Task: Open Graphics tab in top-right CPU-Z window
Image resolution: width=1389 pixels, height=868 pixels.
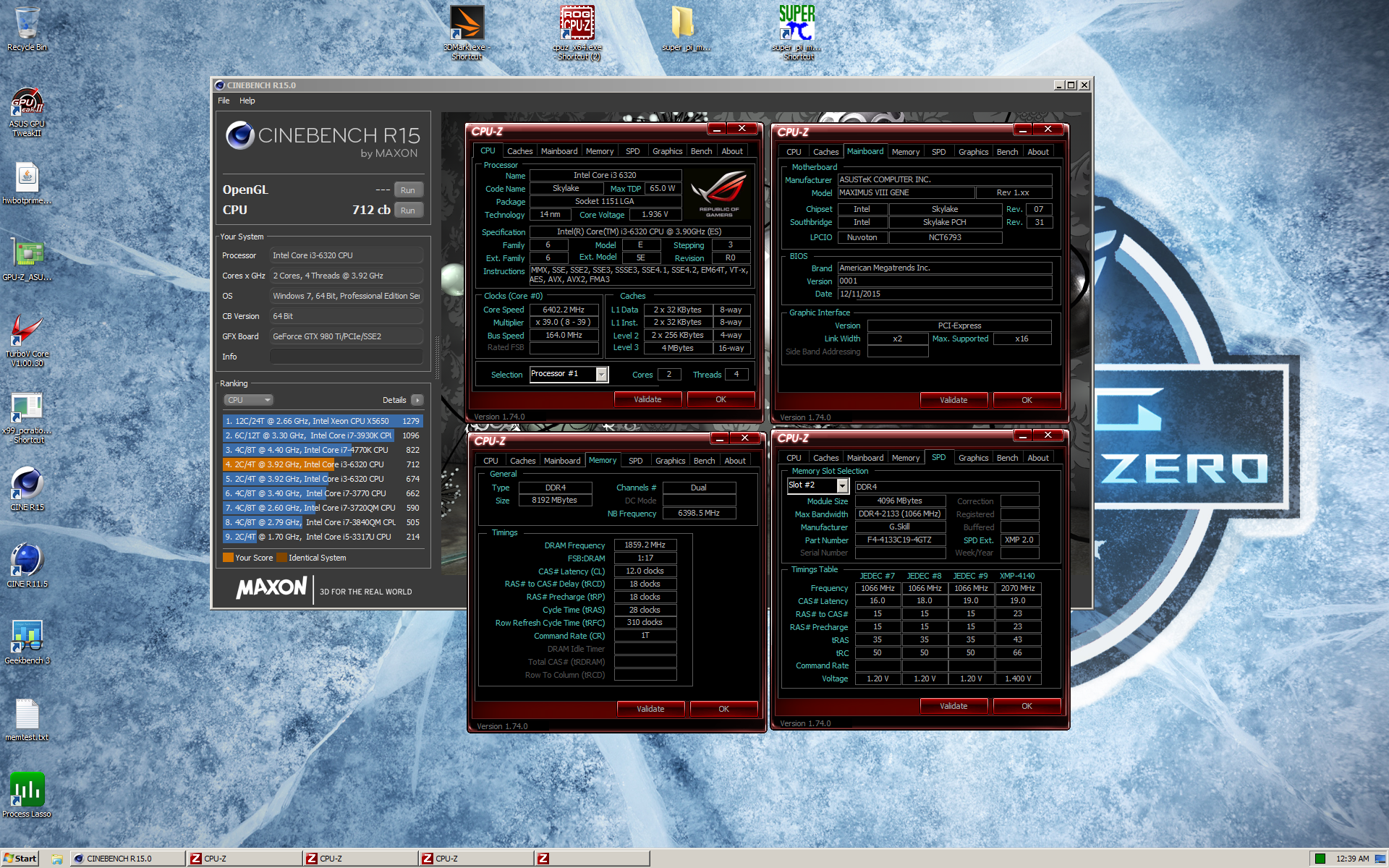Action: click(973, 152)
